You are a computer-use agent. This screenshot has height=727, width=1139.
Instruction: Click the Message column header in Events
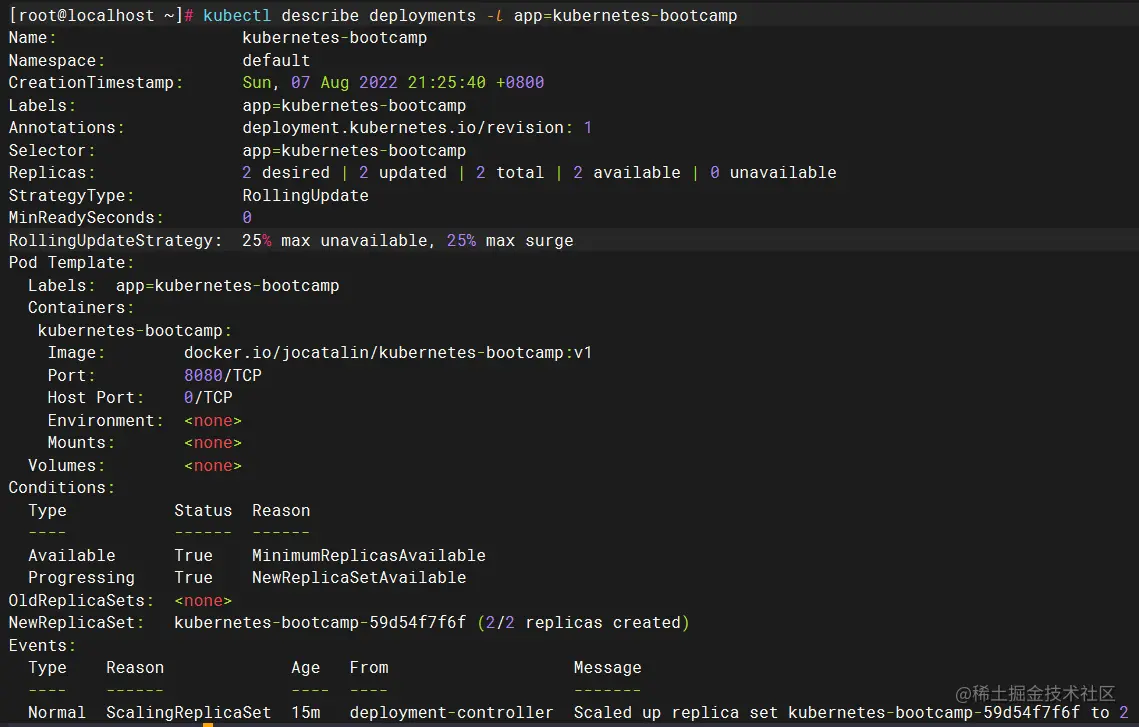coord(607,668)
